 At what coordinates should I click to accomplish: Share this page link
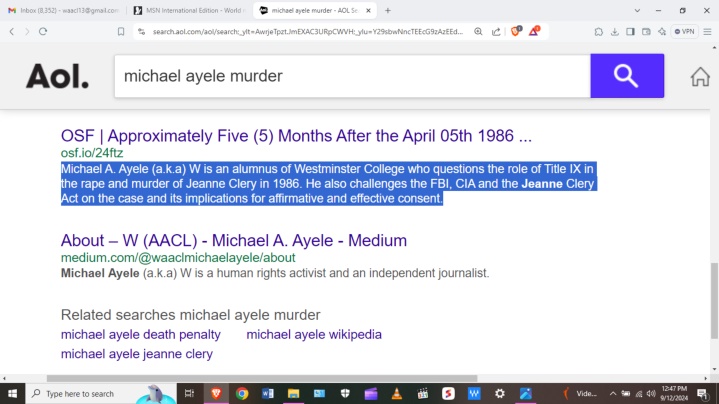click(x=496, y=32)
